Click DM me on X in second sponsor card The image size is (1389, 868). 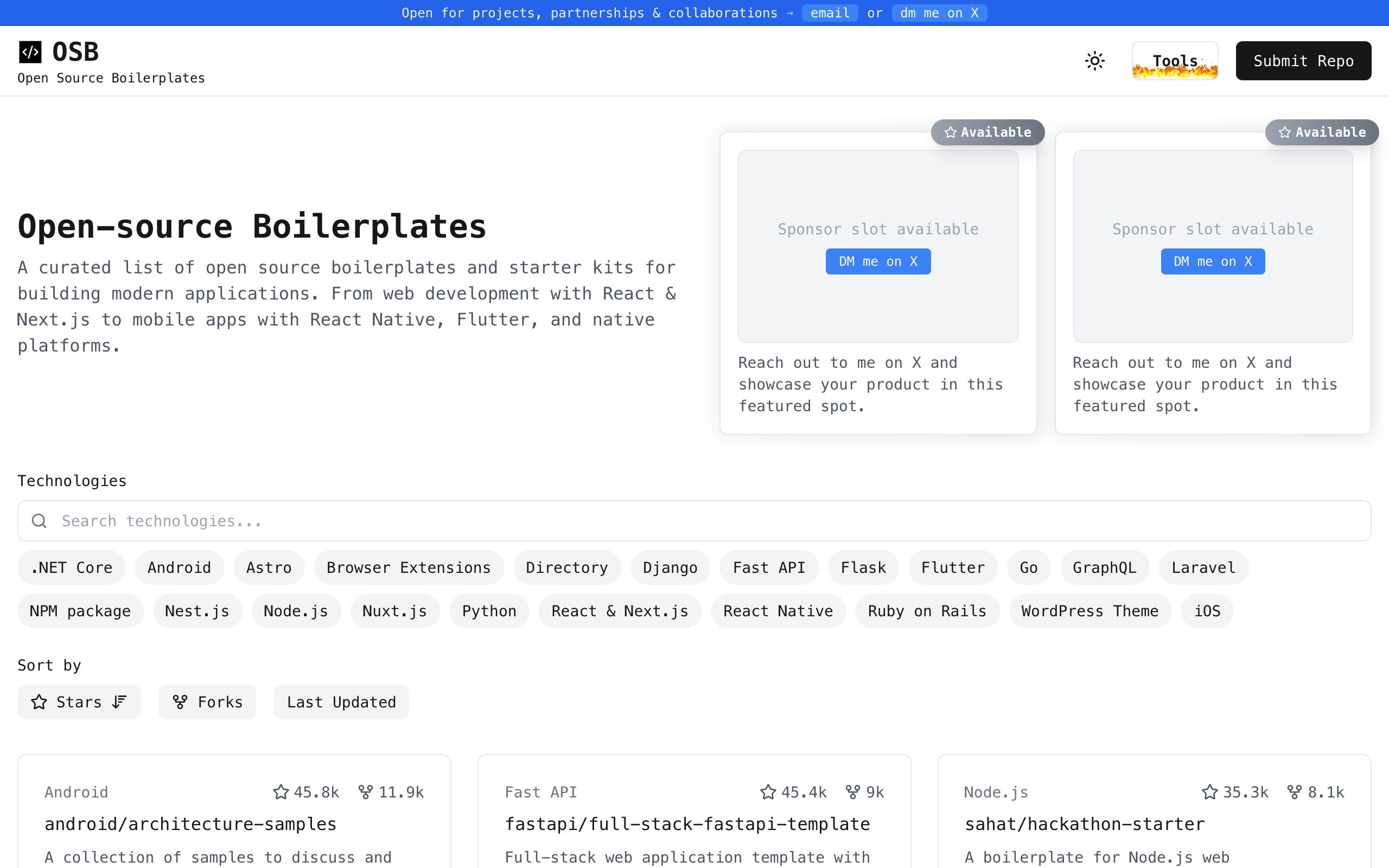point(1213,262)
